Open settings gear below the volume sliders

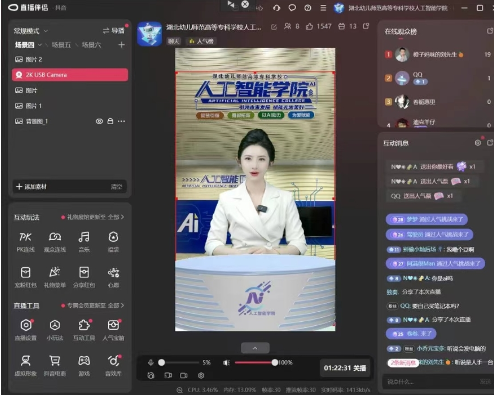pos(201,375)
